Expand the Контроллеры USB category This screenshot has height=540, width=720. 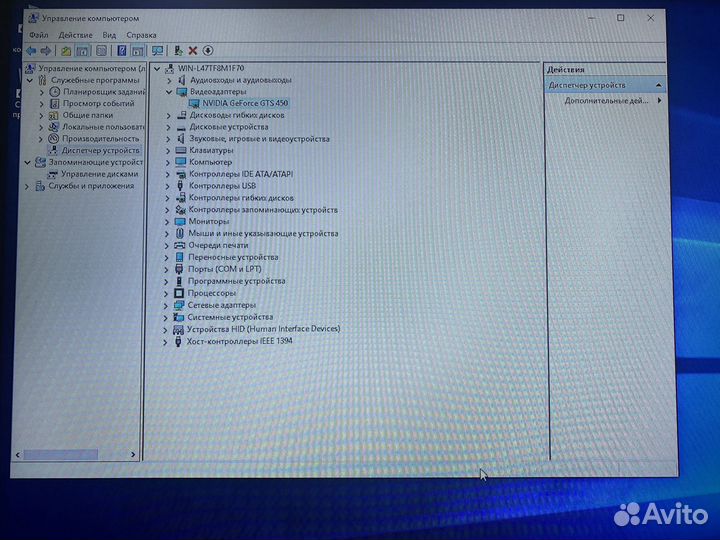168,186
